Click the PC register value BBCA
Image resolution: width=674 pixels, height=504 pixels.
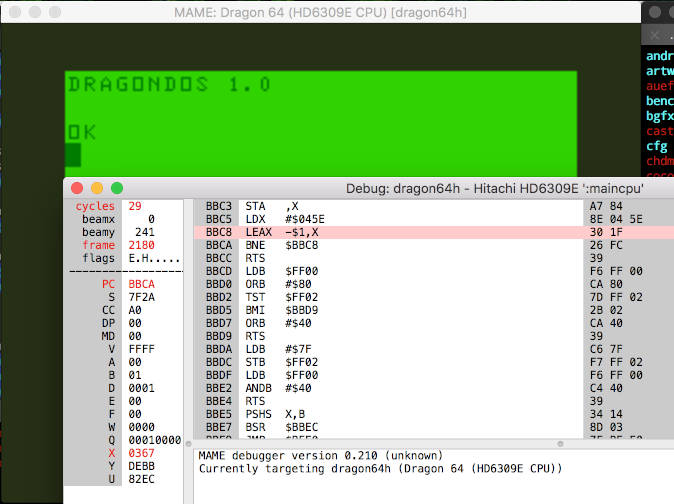click(141, 284)
